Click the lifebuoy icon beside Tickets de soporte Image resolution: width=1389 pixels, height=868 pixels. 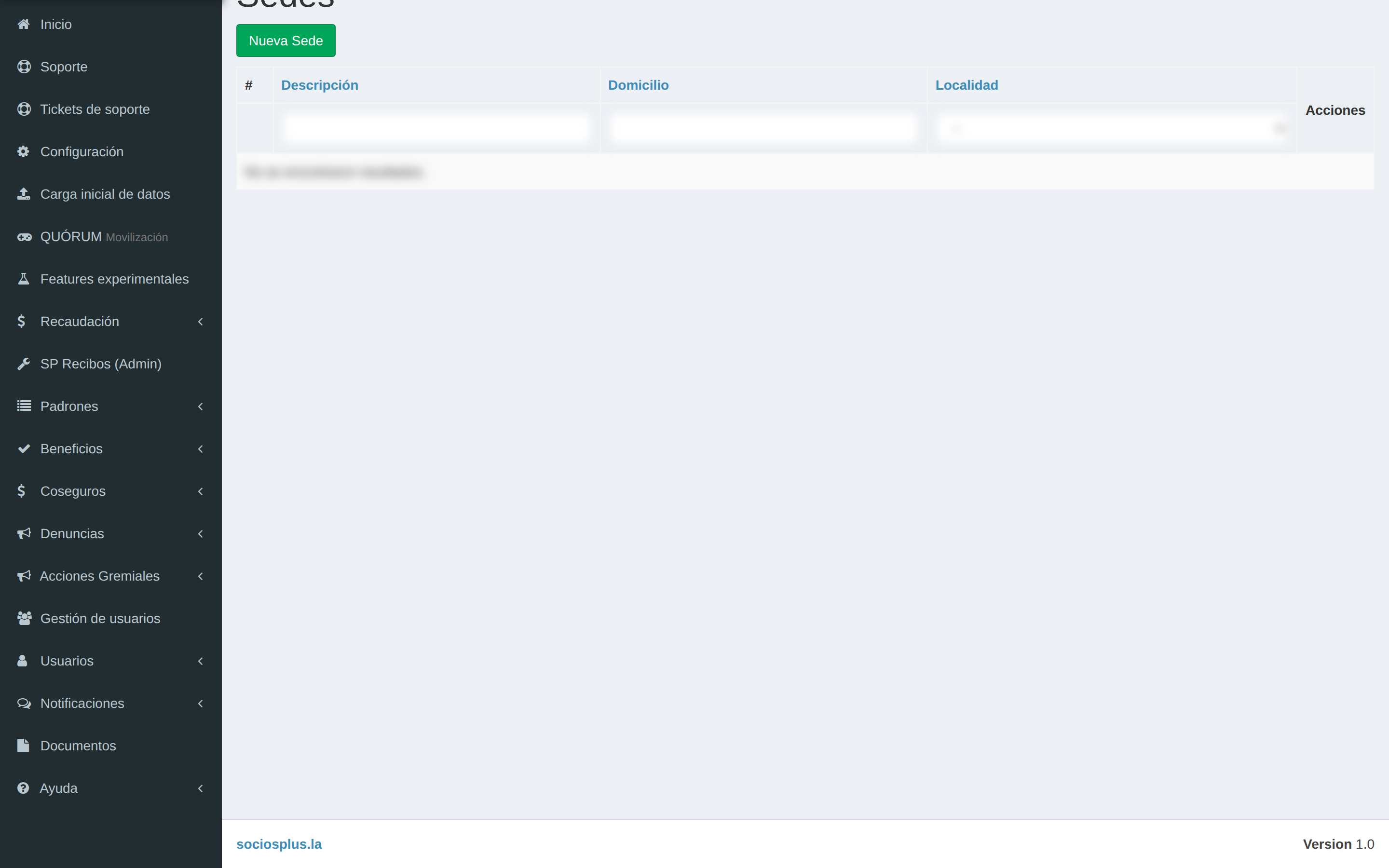[24, 109]
